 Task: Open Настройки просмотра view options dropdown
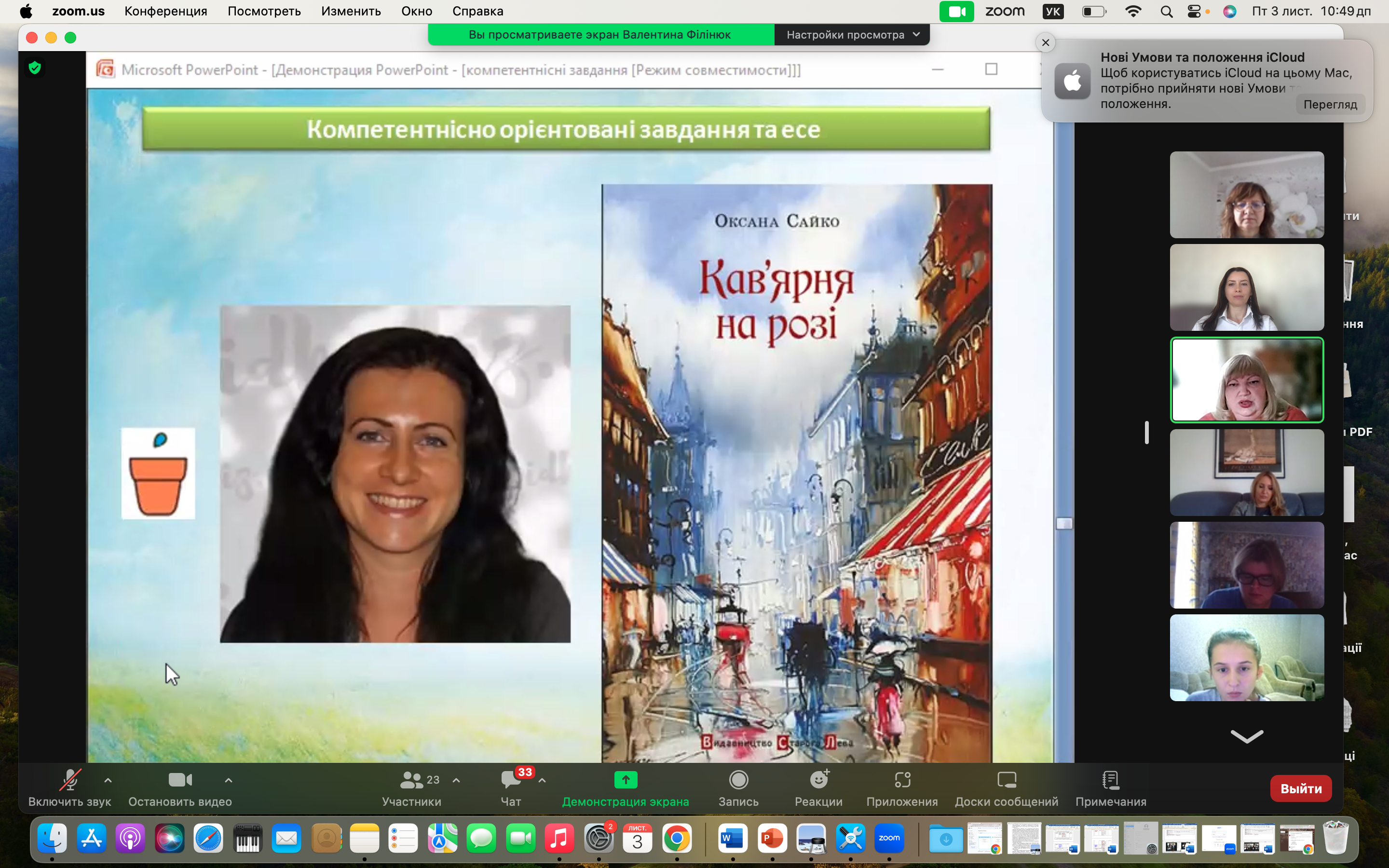click(x=852, y=34)
